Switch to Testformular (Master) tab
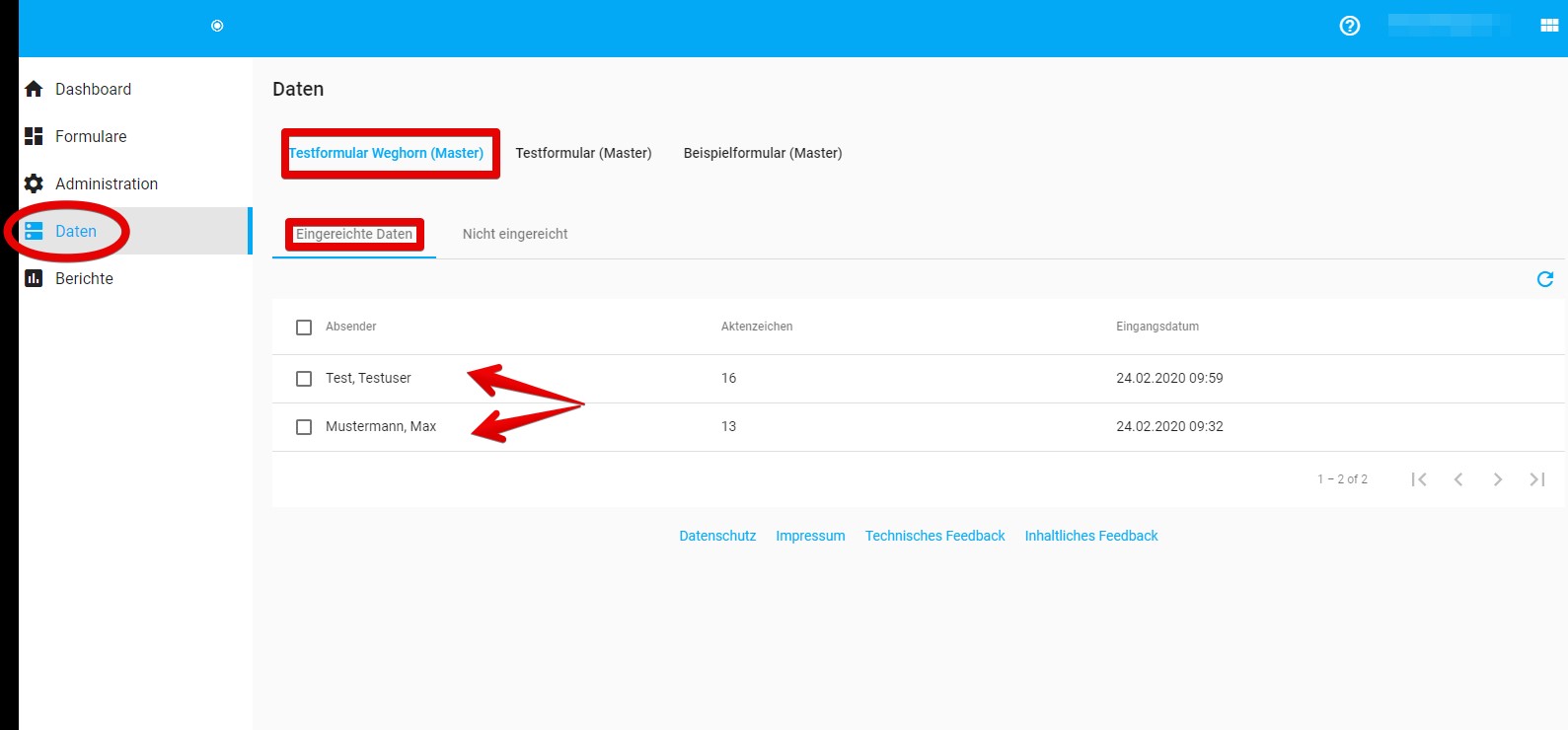Viewport: 1568px width, 730px height. click(x=583, y=153)
